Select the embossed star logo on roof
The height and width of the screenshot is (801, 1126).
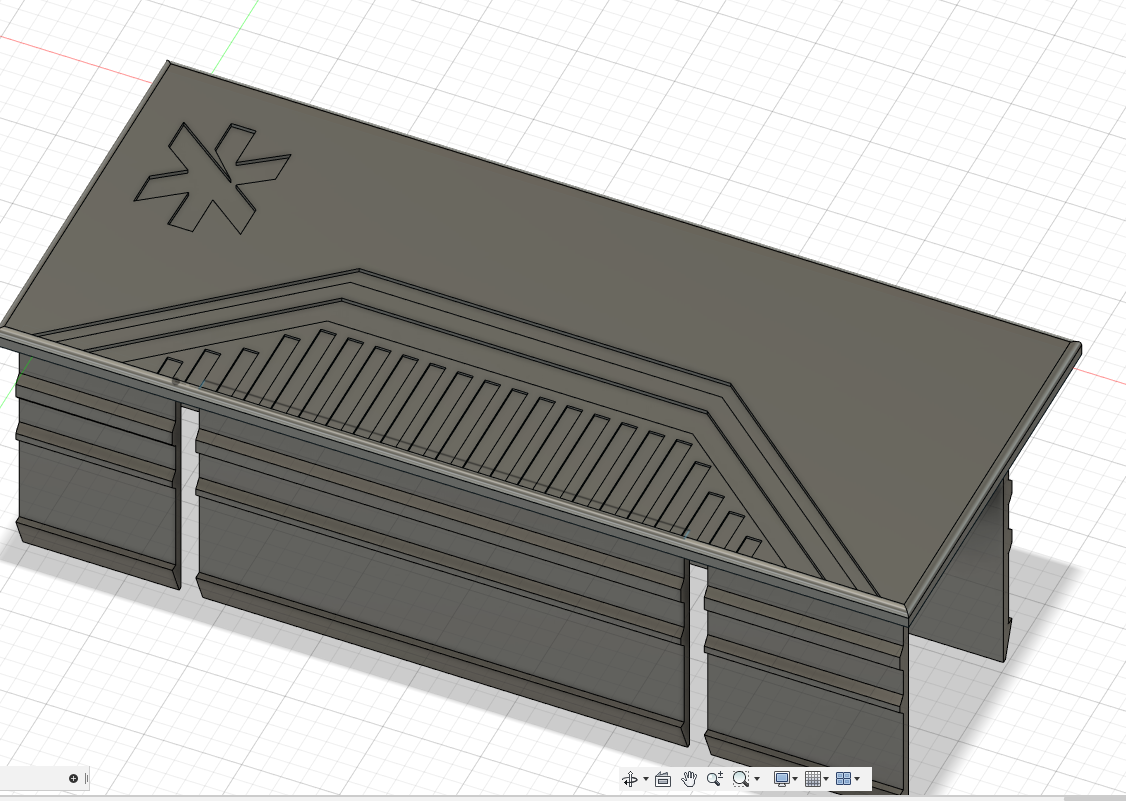213,177
